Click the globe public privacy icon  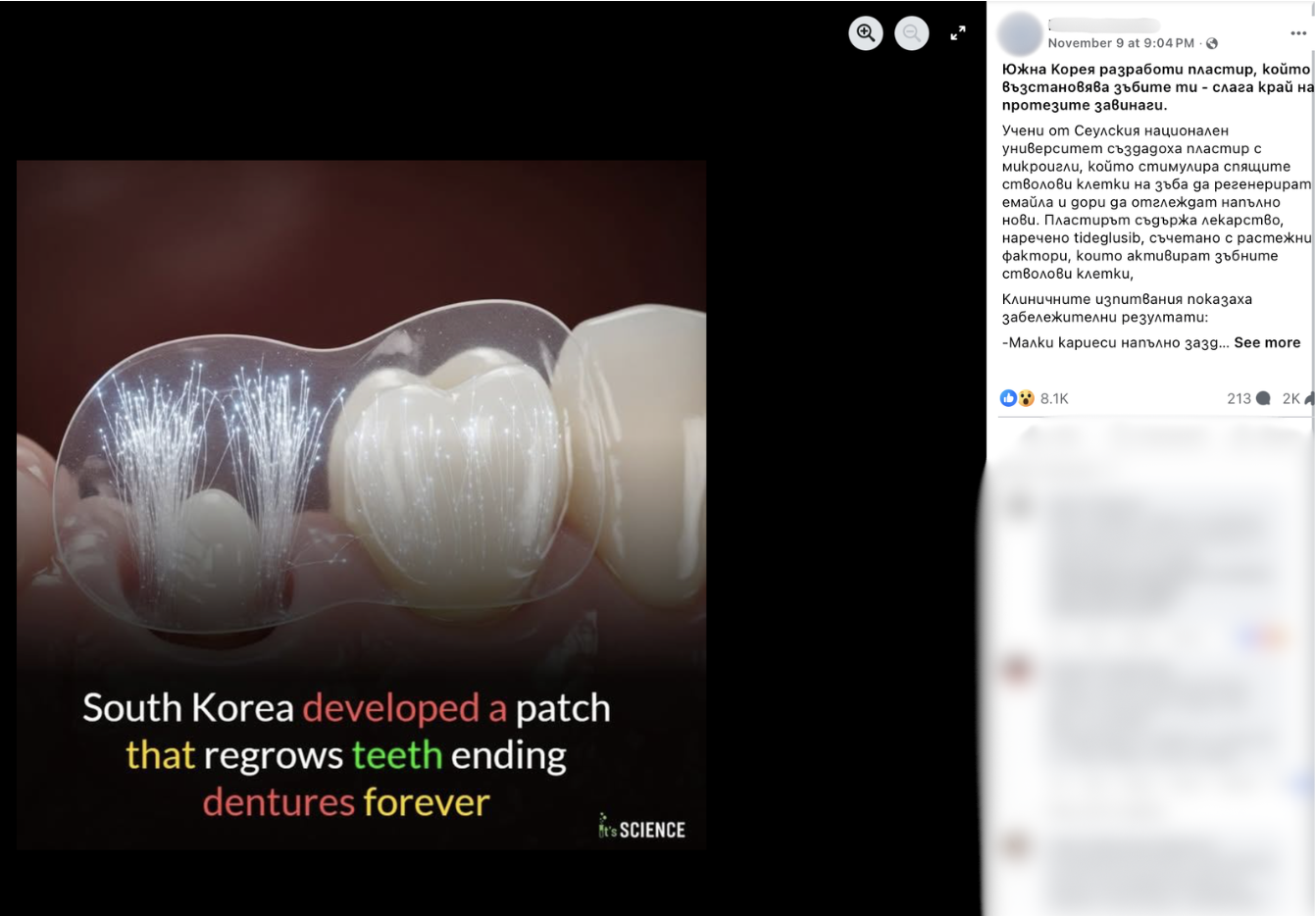(1212, 43)
